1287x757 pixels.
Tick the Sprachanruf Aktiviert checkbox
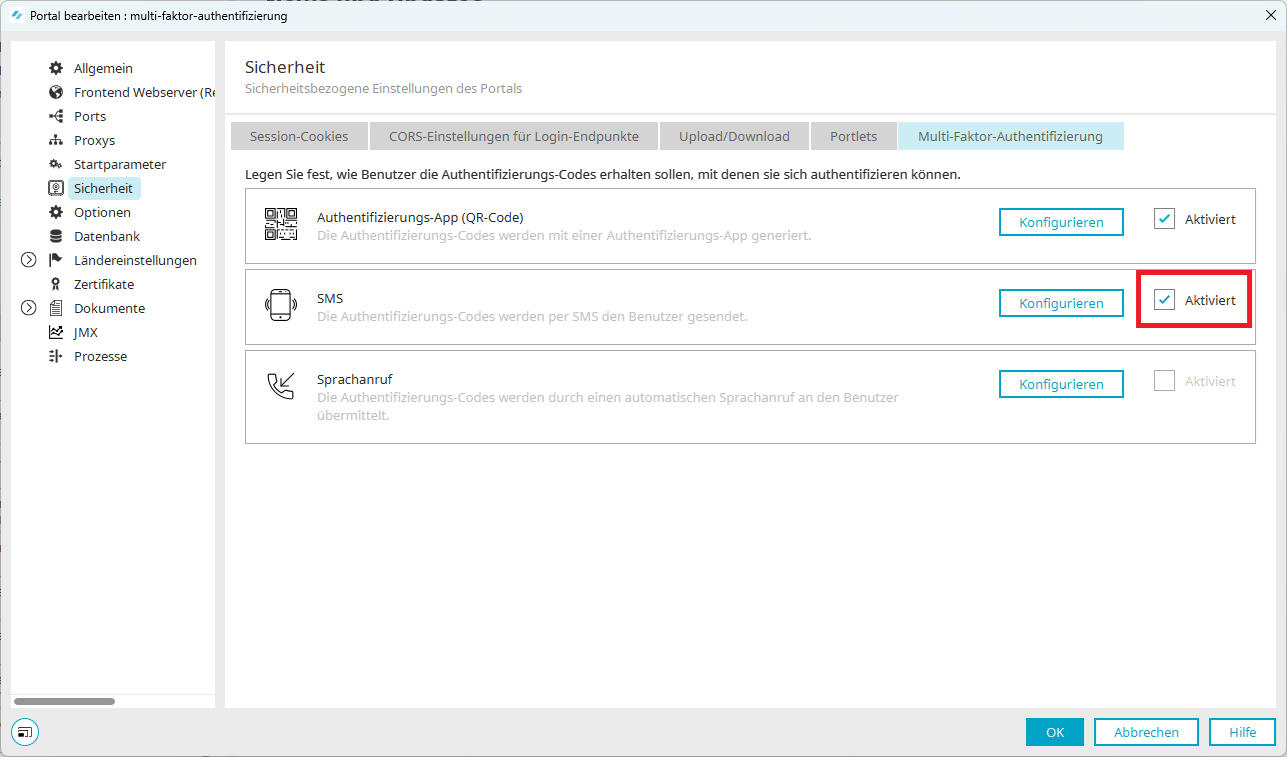(1164, 381)
